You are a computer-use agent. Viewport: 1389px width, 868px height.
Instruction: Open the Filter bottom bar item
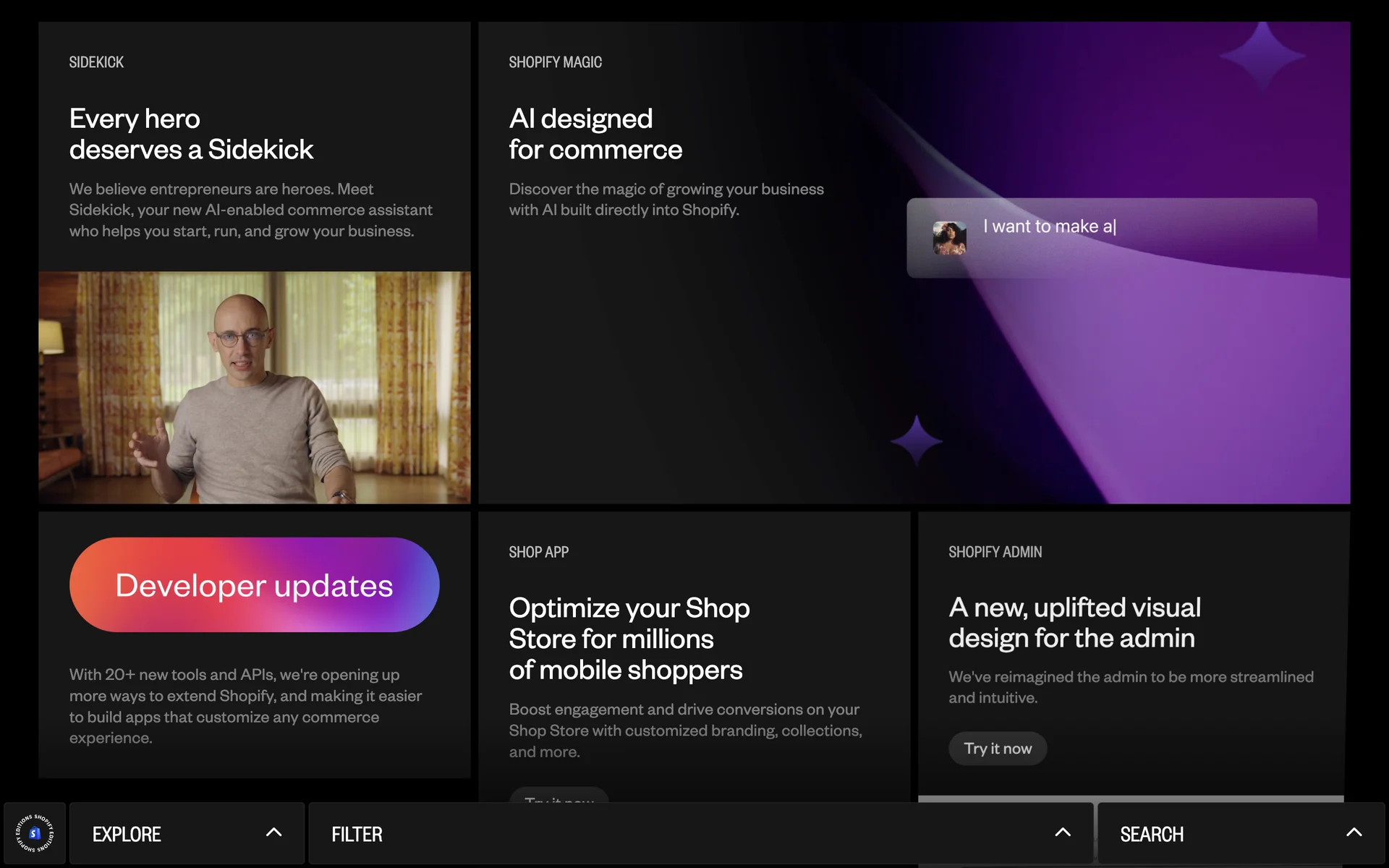(x=357, y=834)
